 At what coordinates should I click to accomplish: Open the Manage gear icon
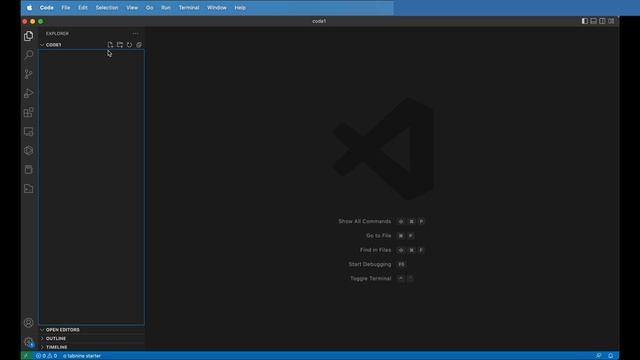(29, 342)
